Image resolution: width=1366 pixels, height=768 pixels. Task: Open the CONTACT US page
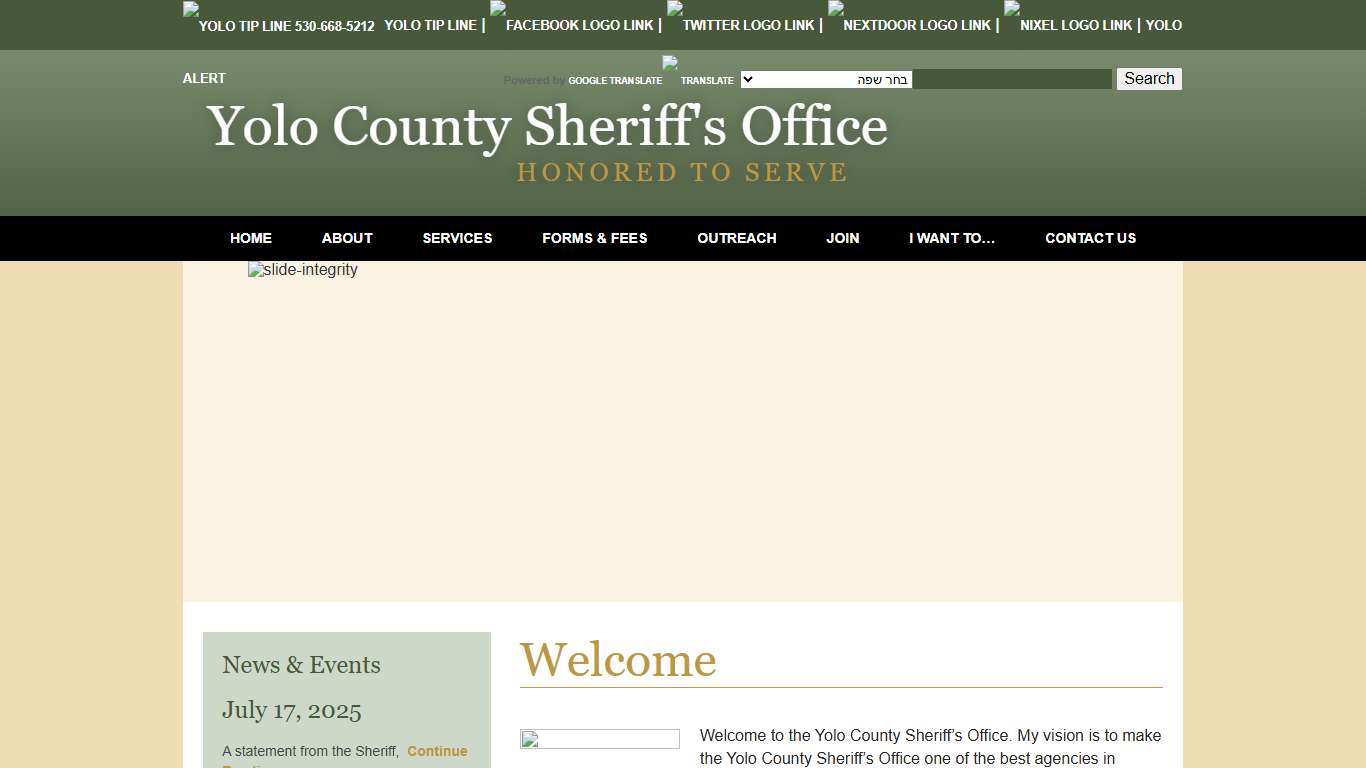point(1090,238)
